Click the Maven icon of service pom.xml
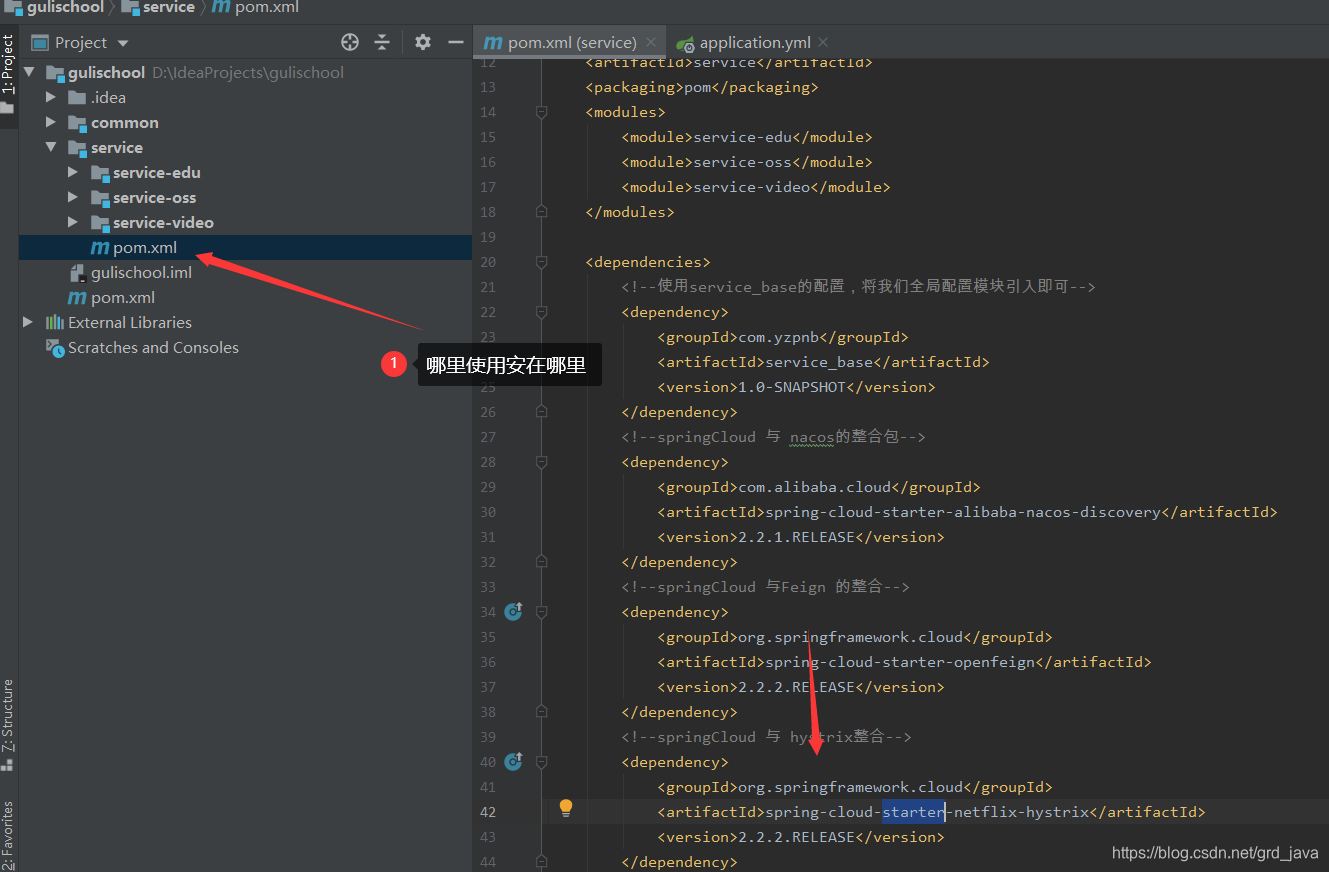Viewport: 1329px width, 872px height. pyautogui.click(x=99, y=247)
